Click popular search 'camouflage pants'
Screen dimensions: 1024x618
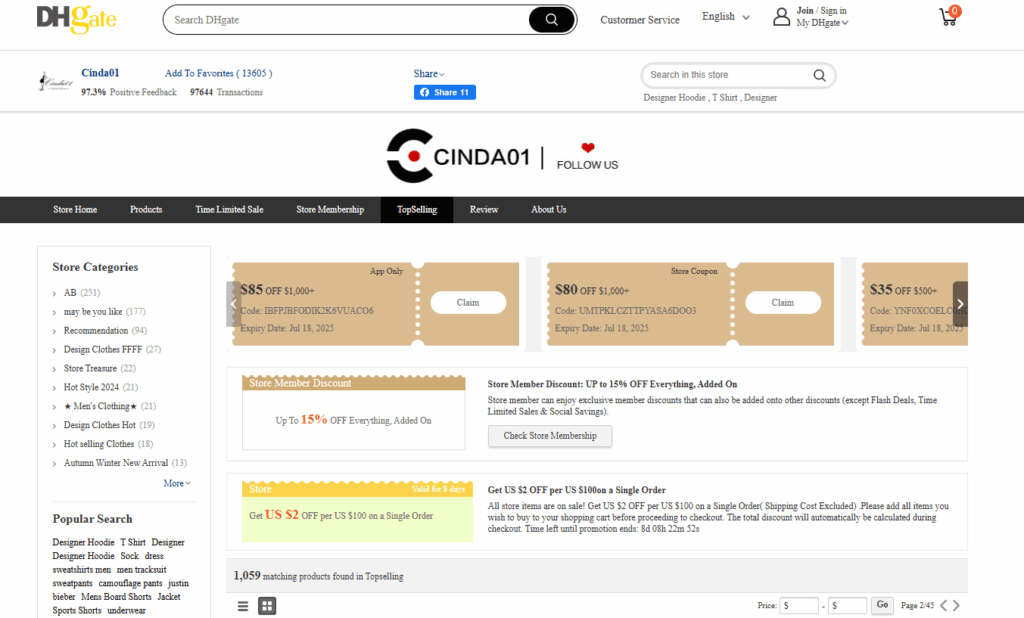coord(130,583)
